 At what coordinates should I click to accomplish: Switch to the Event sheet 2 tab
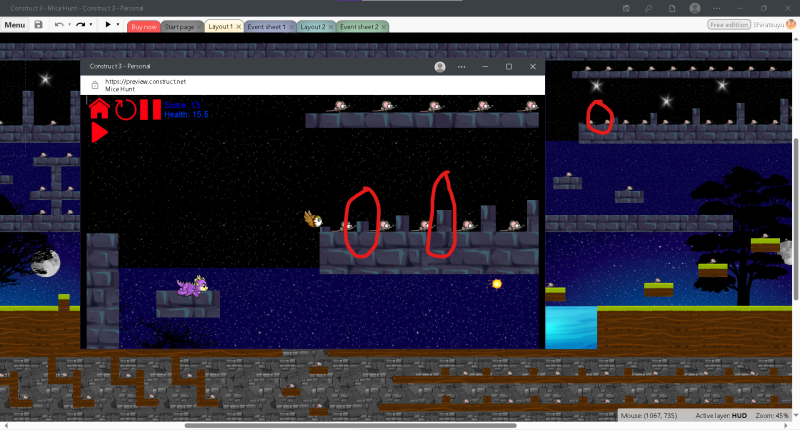(x=359, y=27)
